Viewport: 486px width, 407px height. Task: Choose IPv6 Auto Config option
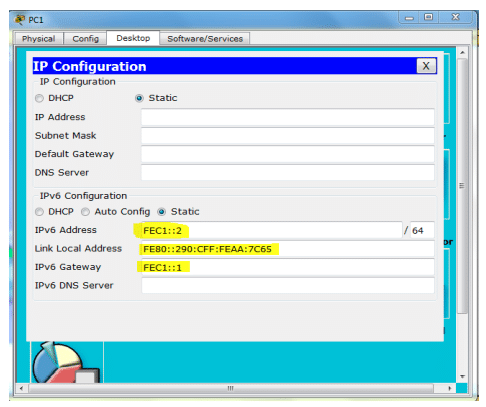point(85,212)
